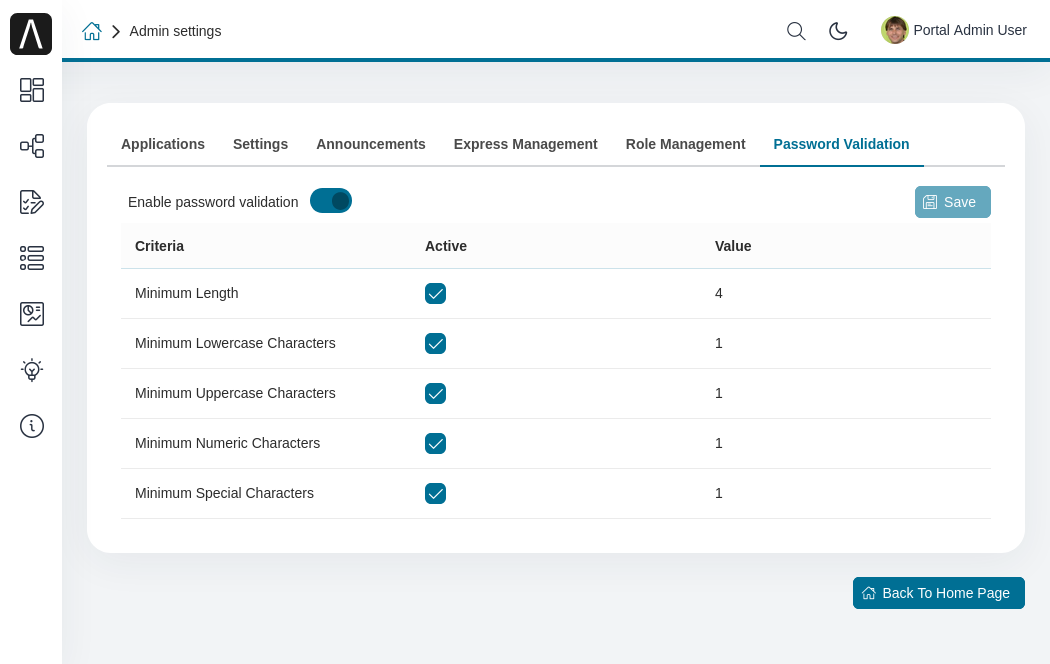Click Back To Home Page
The height and width of the screenshot is (664, 1050).
click(938, 592)
